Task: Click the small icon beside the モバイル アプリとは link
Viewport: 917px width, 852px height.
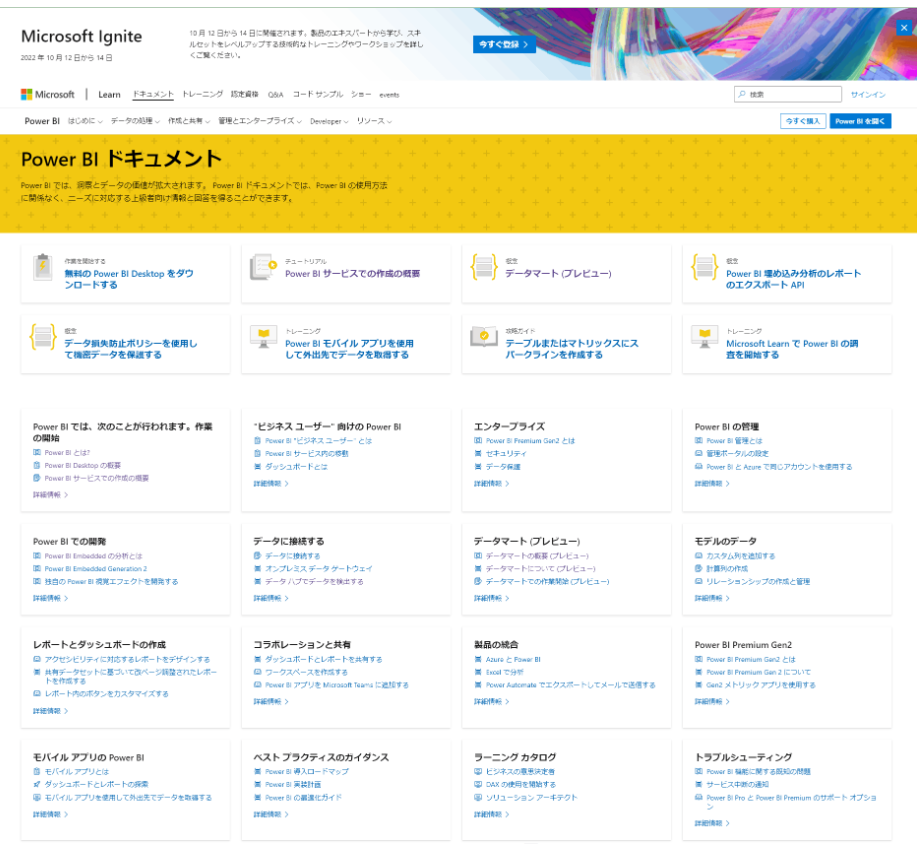Action: (x=37, y=771)
